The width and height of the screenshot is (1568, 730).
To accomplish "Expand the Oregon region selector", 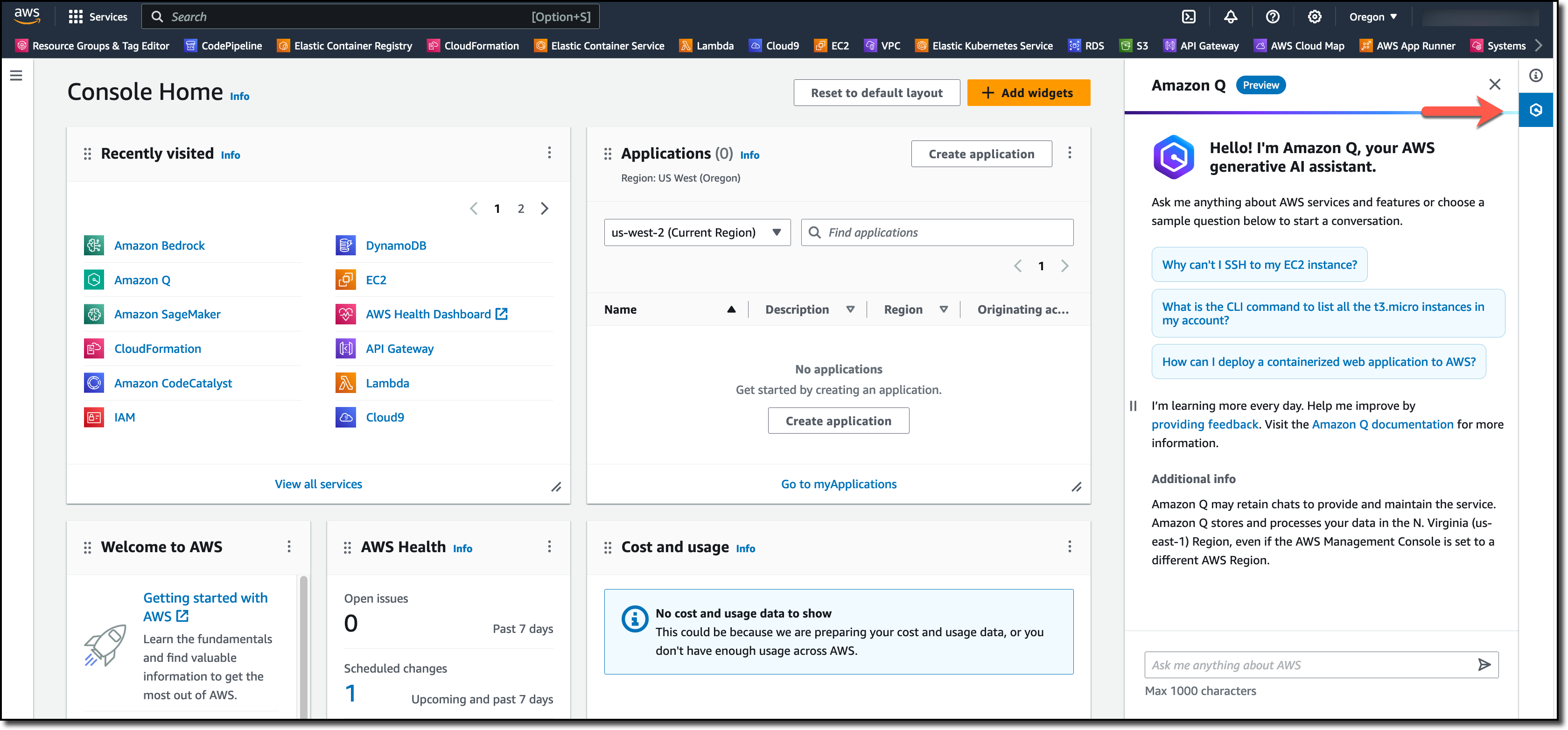I will pos(1372,16).
